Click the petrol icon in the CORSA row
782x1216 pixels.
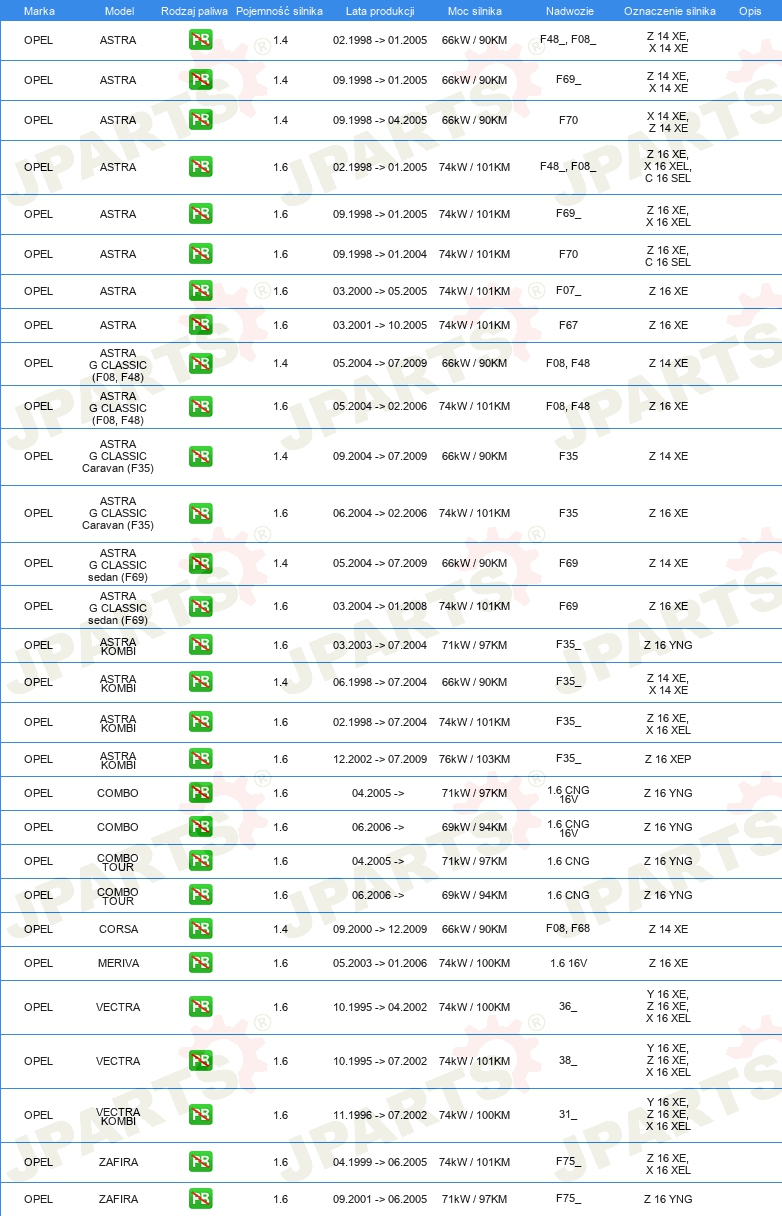point(201,929)
